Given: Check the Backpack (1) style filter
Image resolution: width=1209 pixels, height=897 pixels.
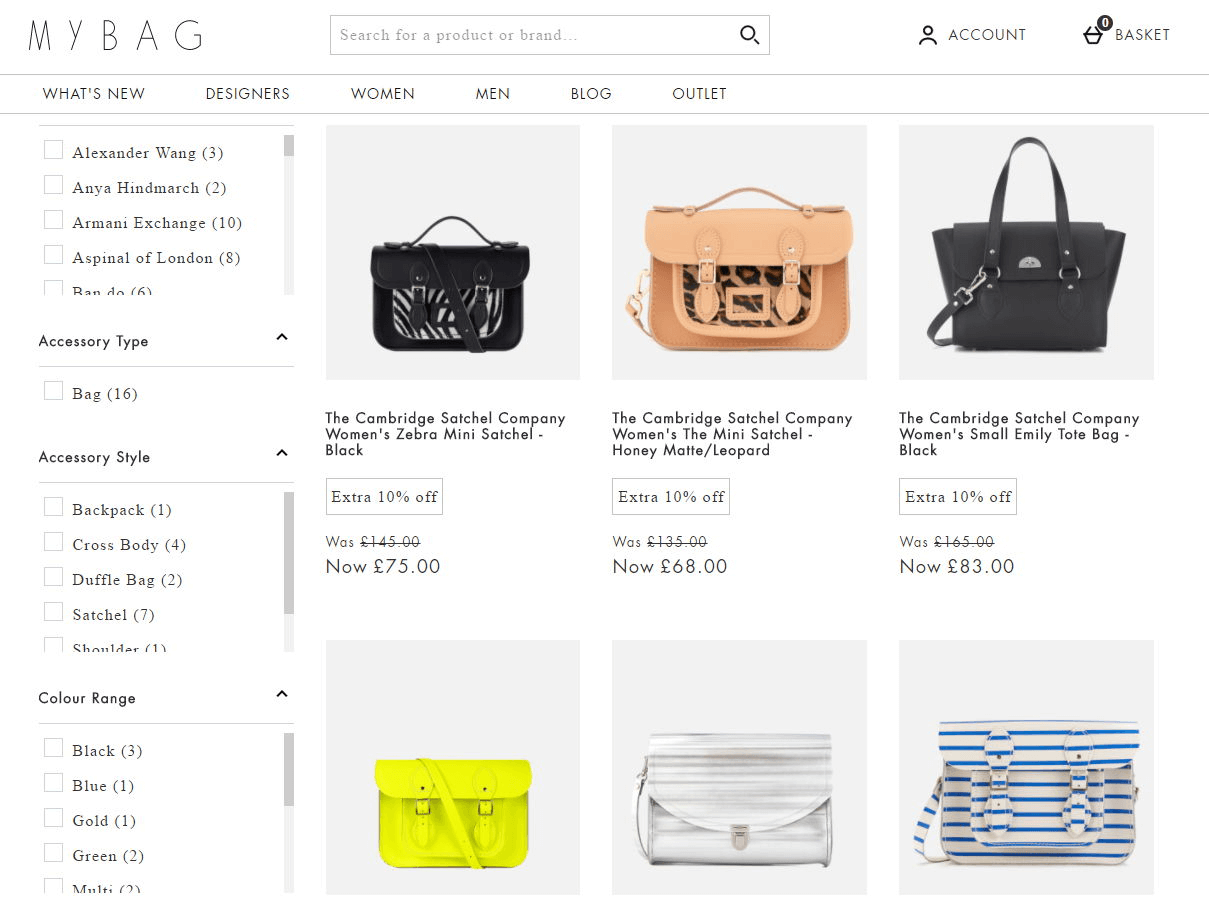Looking at the screenshot, I should [54, 507].
